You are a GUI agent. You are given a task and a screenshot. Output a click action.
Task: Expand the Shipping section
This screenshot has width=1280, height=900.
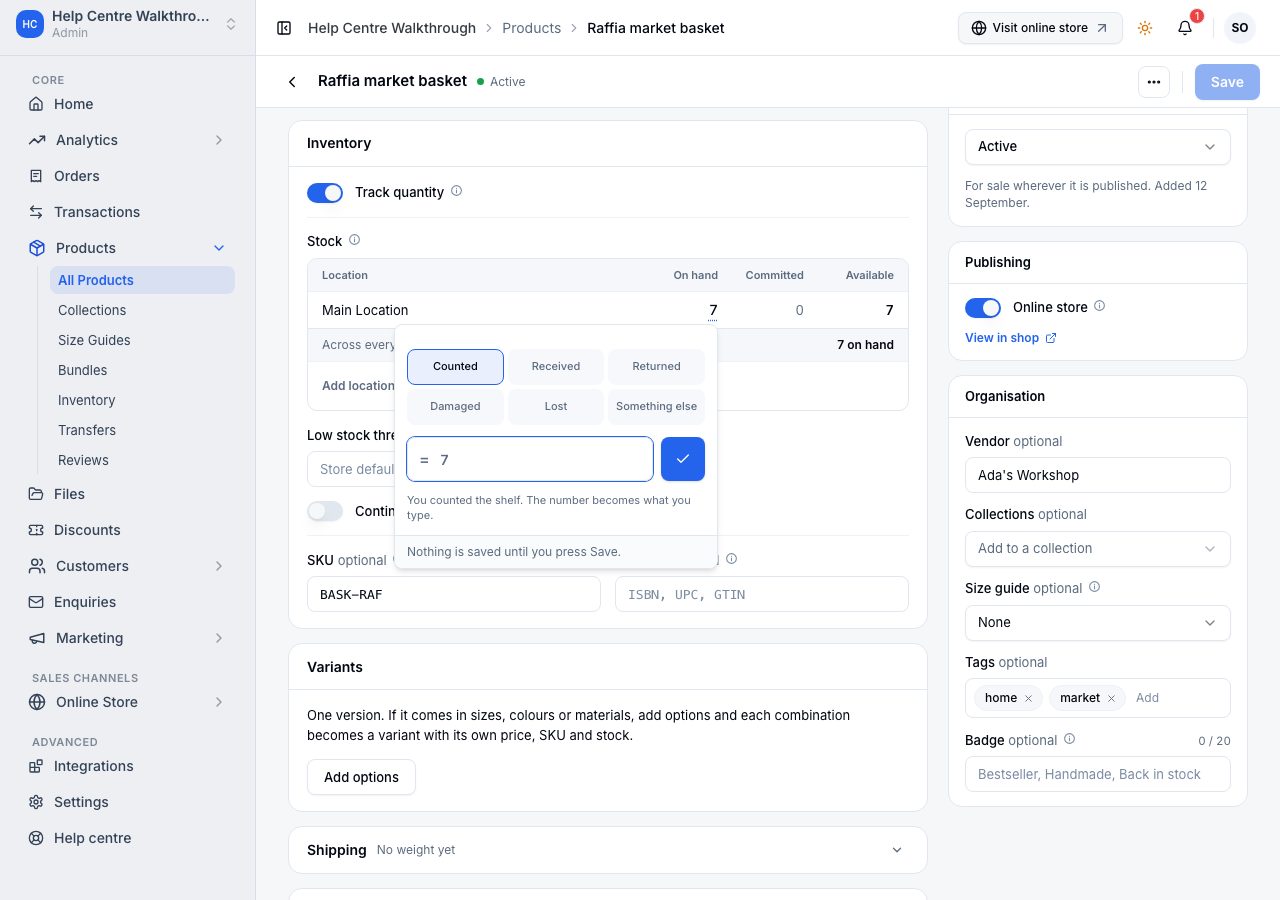point(608,850)
